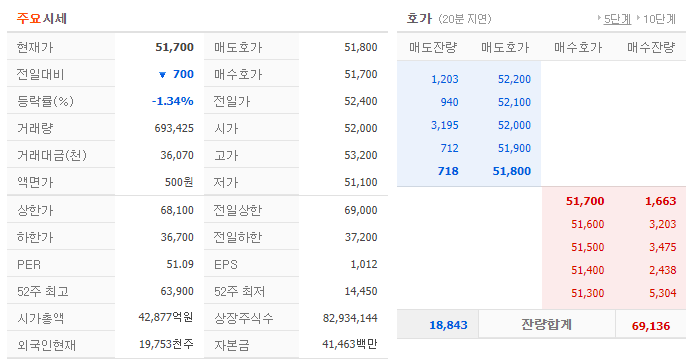
Task: Select the 상장주식수 value 82,934,144
Action: pos(350,318)
